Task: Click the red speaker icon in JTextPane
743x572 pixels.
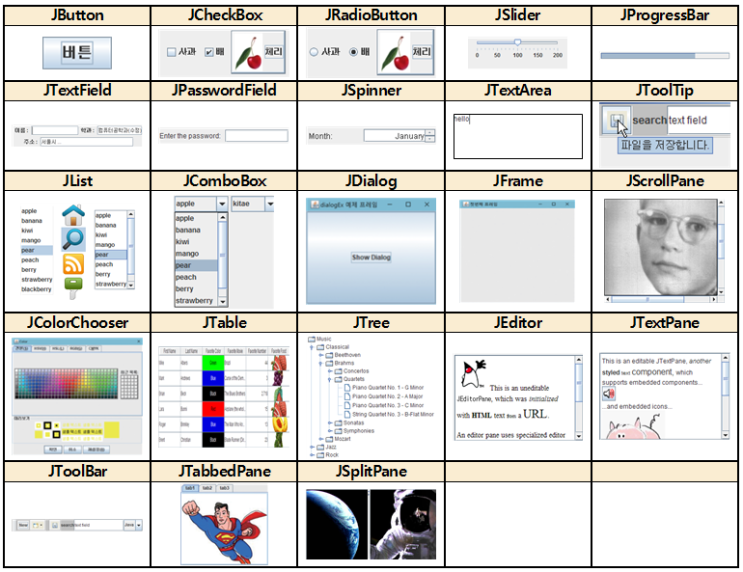Action: pyautogui.click(x=609, y=393)
